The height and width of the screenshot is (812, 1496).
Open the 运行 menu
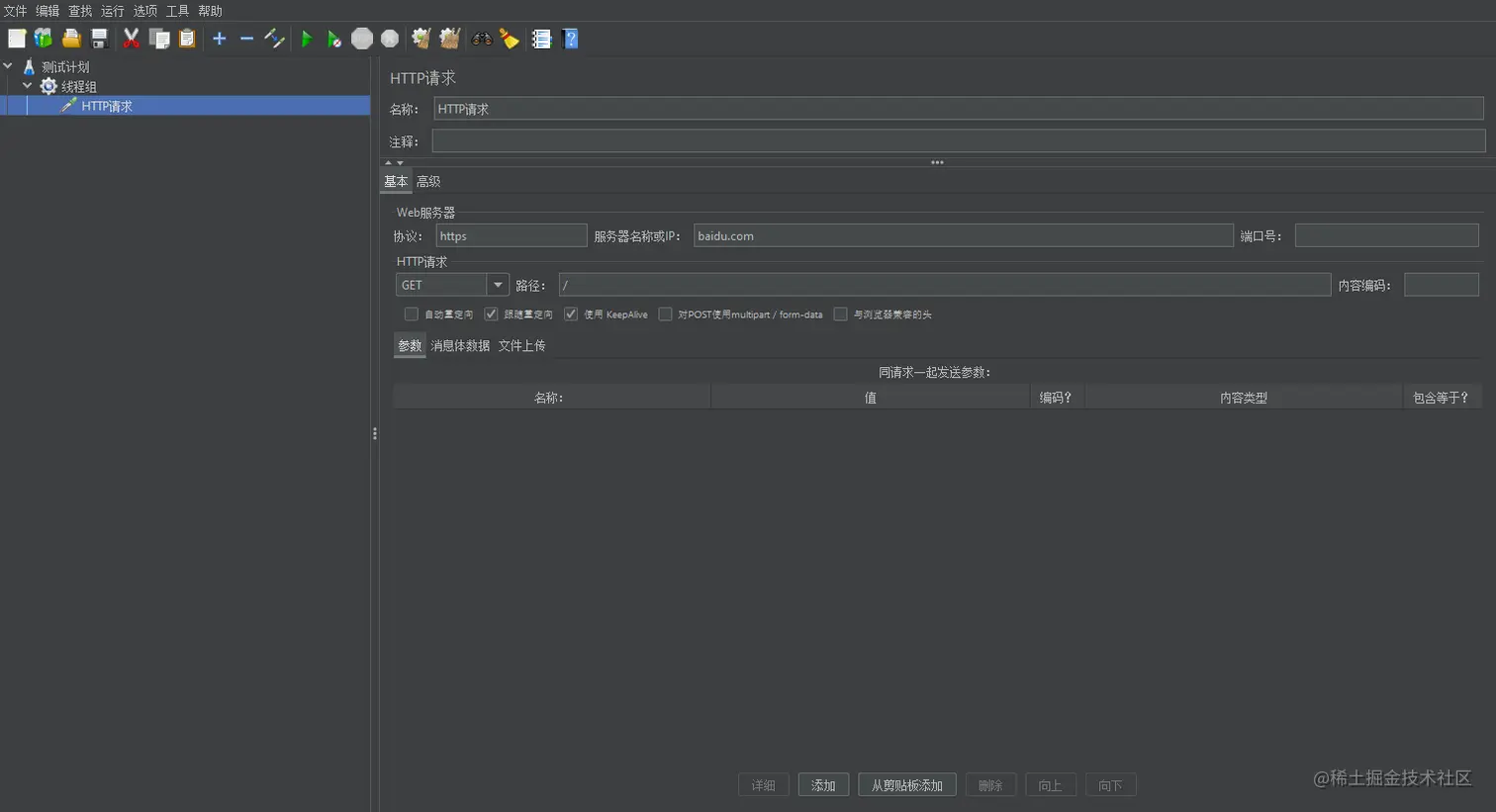(x=113, y=11)
